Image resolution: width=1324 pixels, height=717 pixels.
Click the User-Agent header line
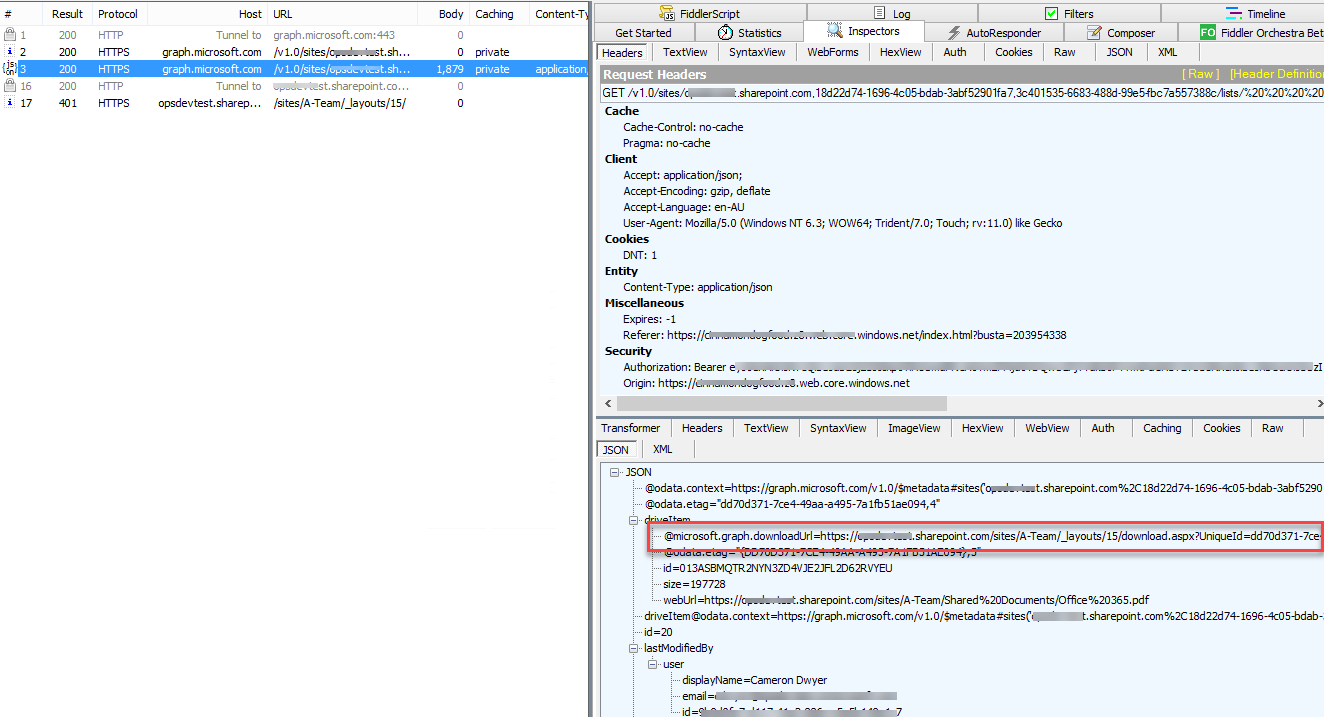pos(843,223)
